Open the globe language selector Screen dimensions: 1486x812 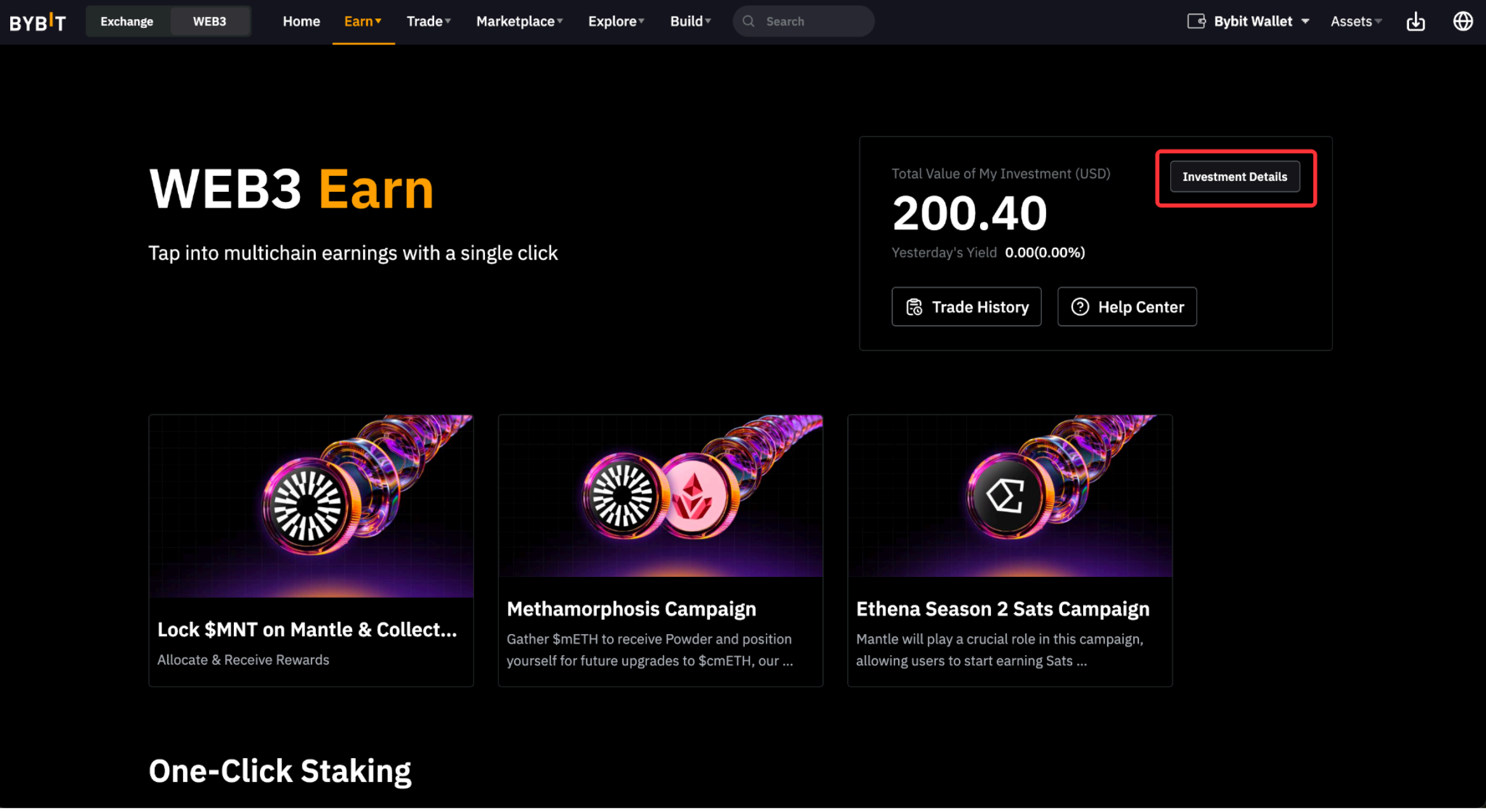(x=1462, y=22)
